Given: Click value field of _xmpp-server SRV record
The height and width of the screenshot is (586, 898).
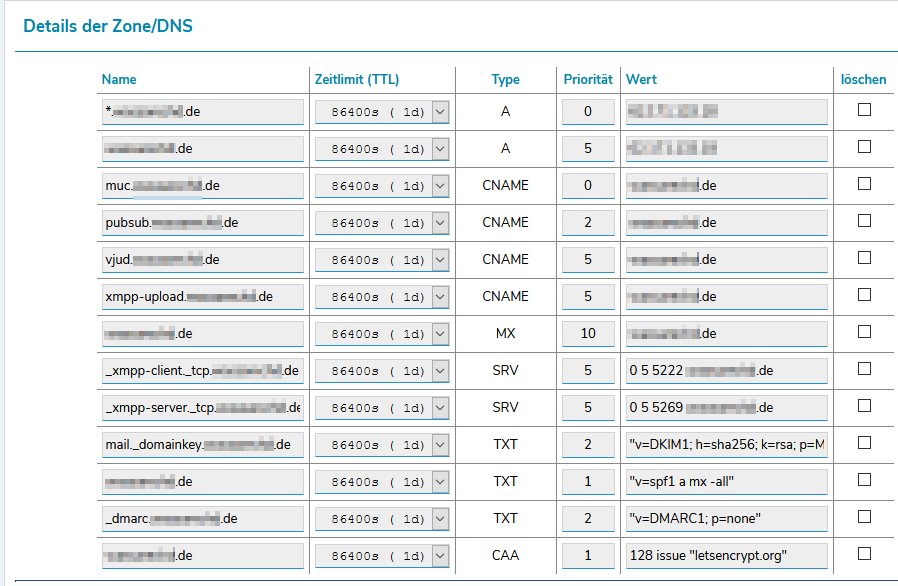Looking at the screenshot, I should click(726, 408).
